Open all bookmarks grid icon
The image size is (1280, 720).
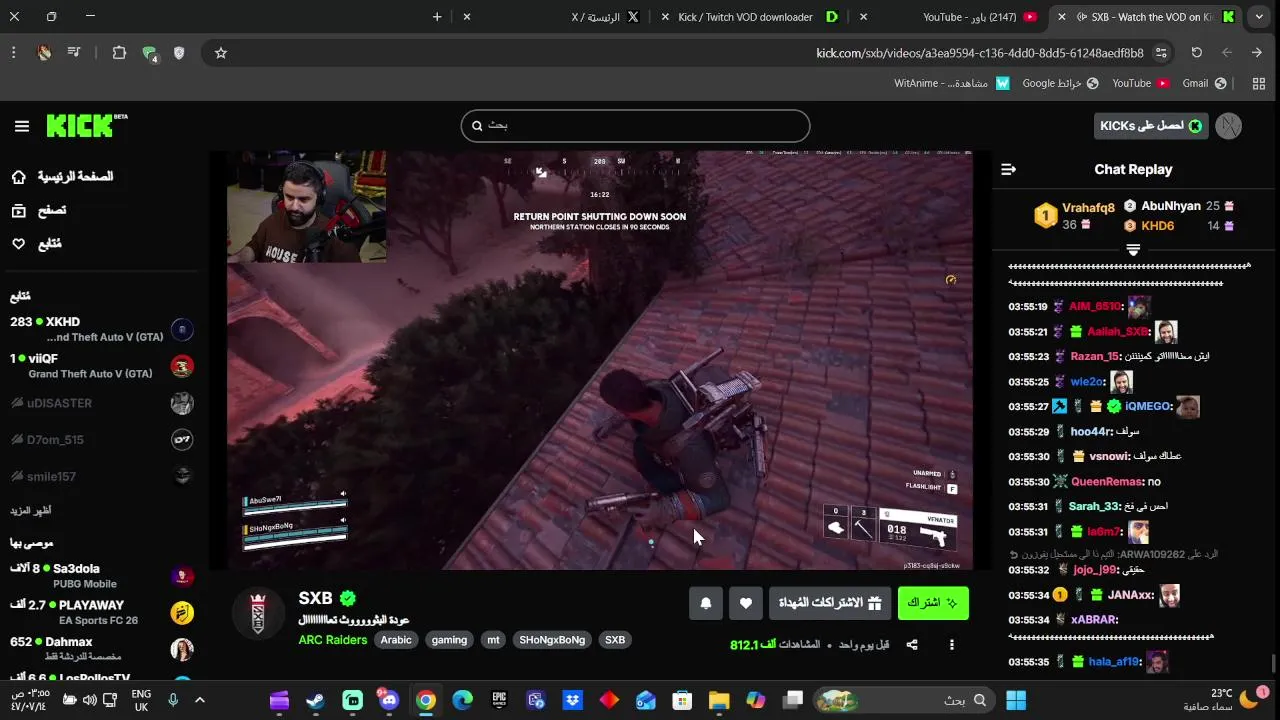pyautogui.click(x=1259, y=84)
